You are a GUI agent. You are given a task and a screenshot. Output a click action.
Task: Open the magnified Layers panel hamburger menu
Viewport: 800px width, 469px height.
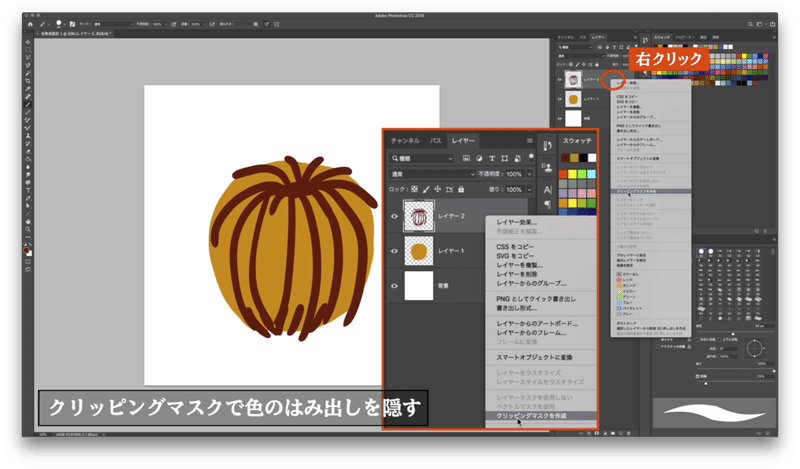point(530,141)
